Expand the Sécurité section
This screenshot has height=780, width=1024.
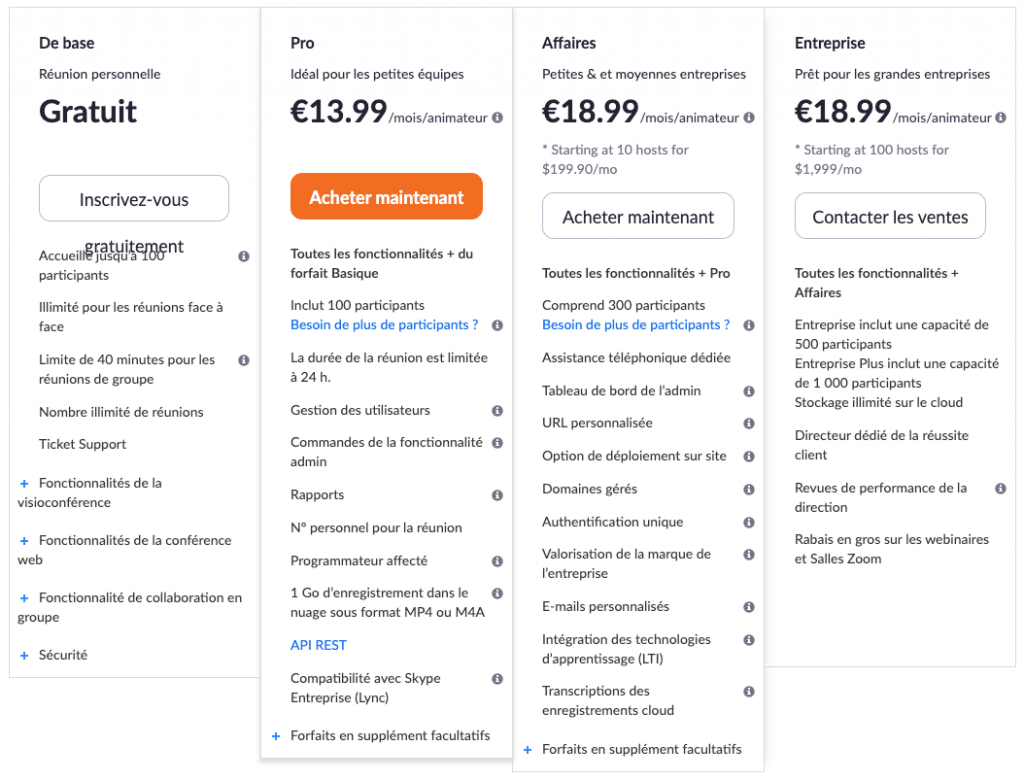pos(24,655)
